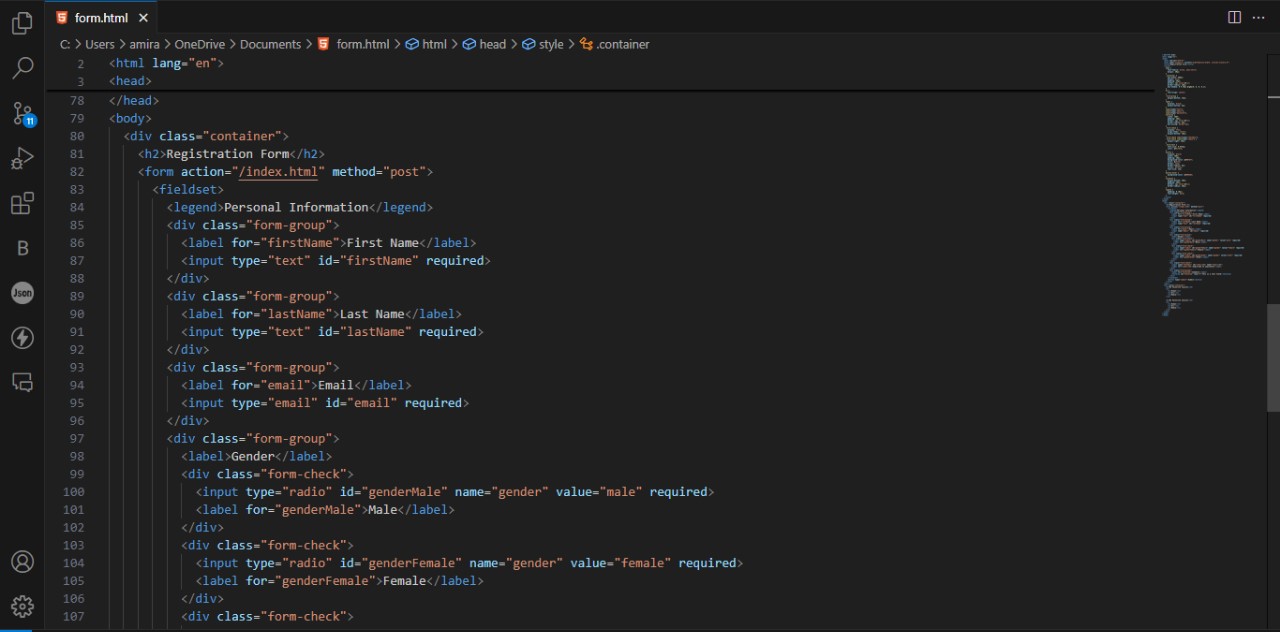Close the form.html tab
Viewport: 1280px width, 632px height.
click(x=143, y=18)
